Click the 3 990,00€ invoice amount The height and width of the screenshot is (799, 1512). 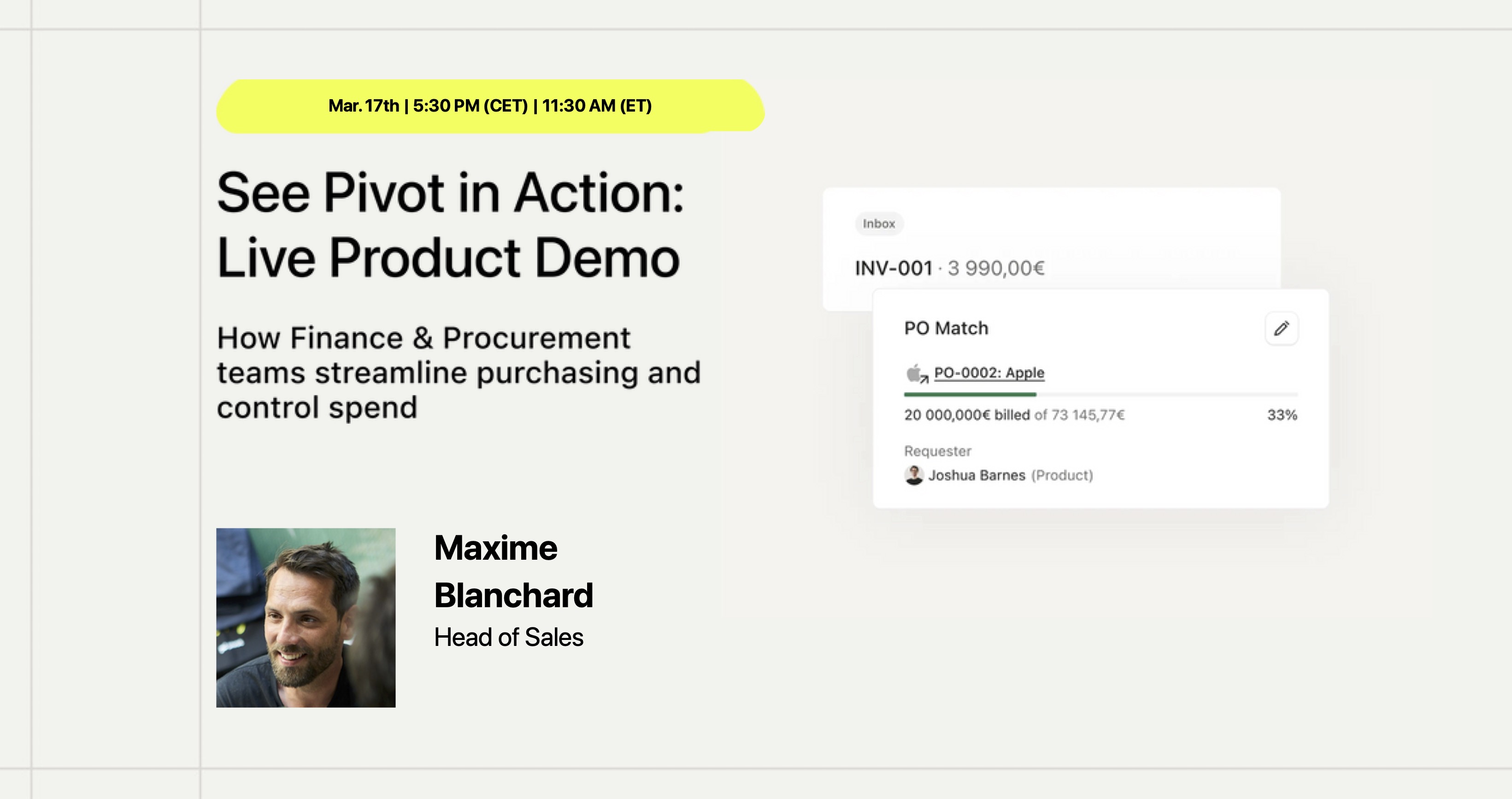click(996, 268)
